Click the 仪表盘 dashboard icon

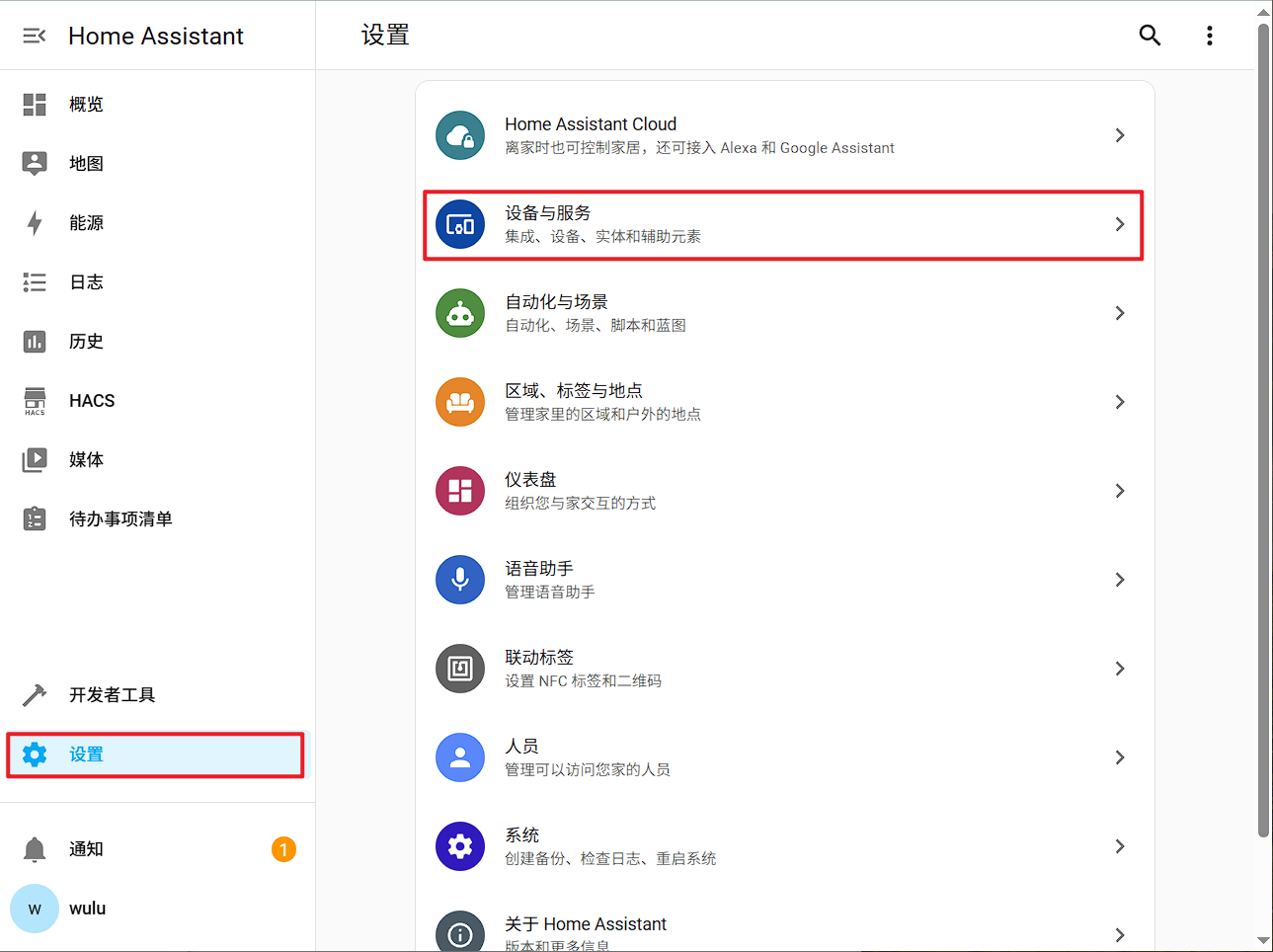click(460, 491)
